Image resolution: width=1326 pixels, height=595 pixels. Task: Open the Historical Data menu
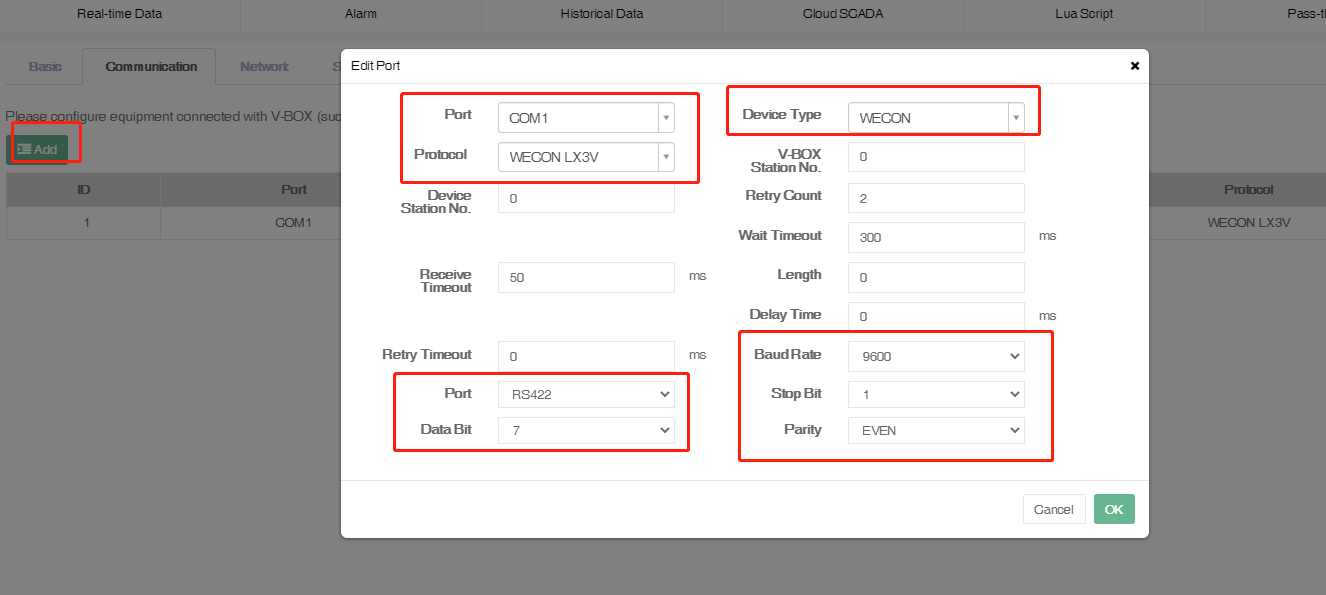tap(602, 14)
